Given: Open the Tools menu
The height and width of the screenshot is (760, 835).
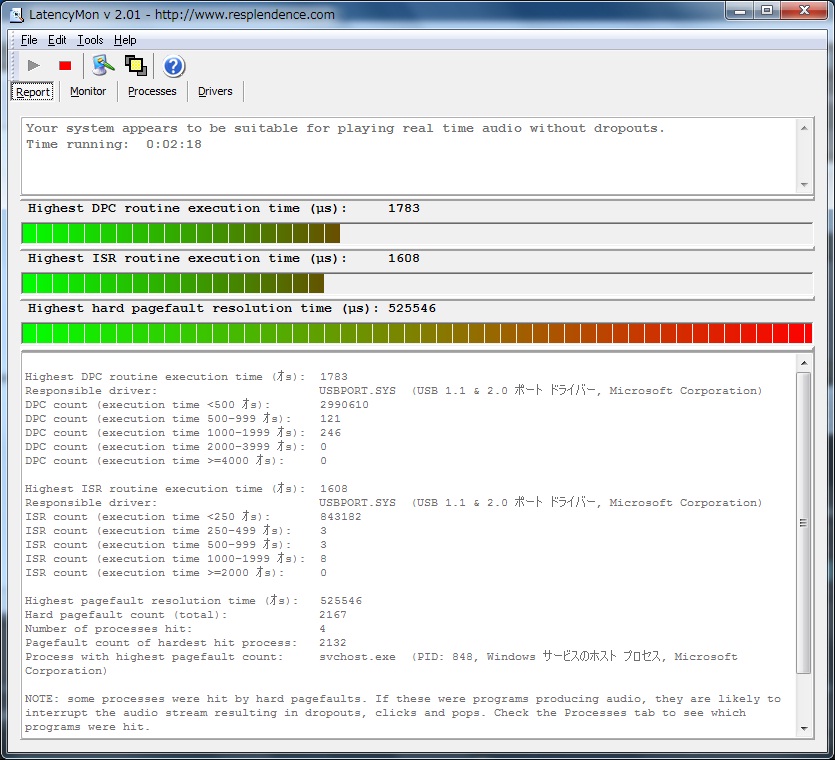Looking at the screenshot, I should [x=90, y=40].
